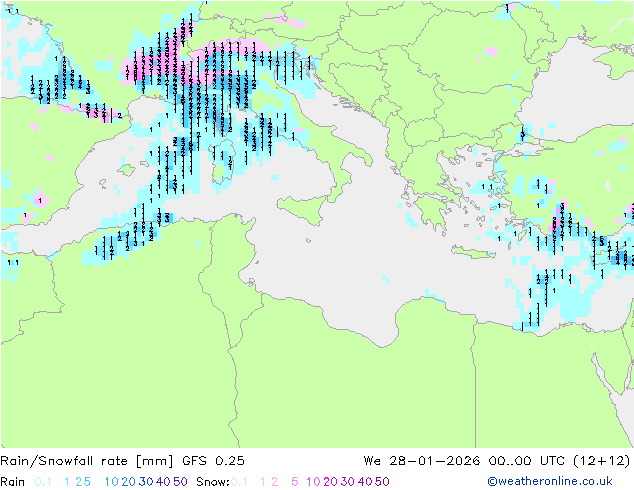
Task: Click the island of Sicily on the map
Action: point(304,209)
